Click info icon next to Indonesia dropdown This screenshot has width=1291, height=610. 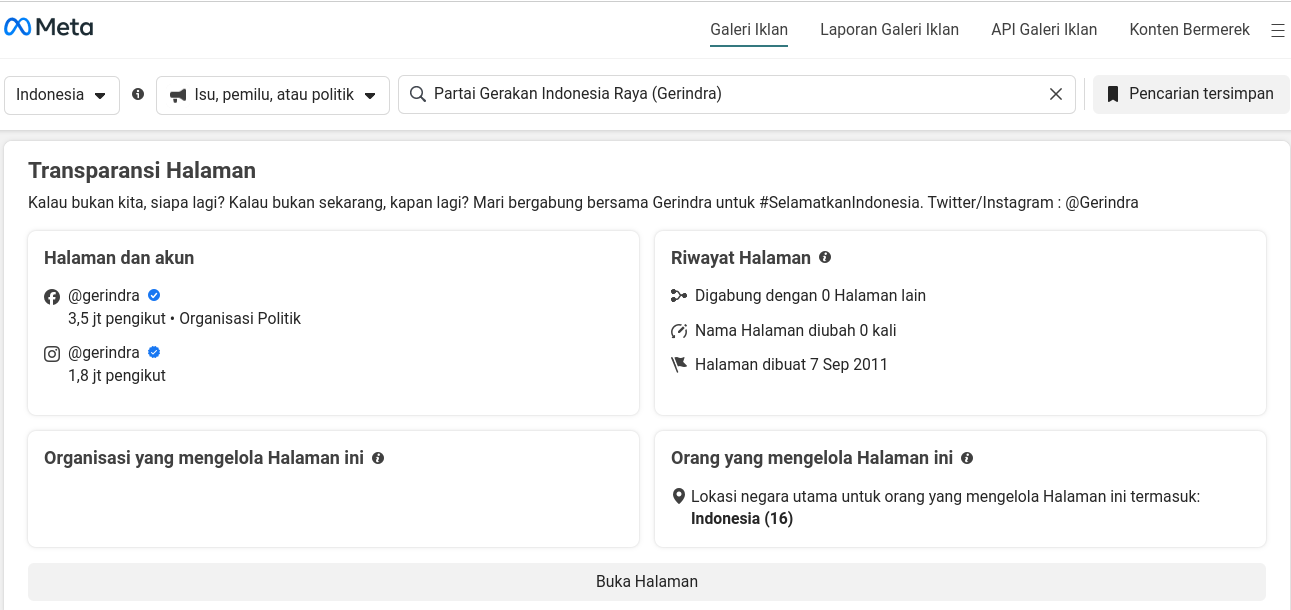tap(138, 94)
